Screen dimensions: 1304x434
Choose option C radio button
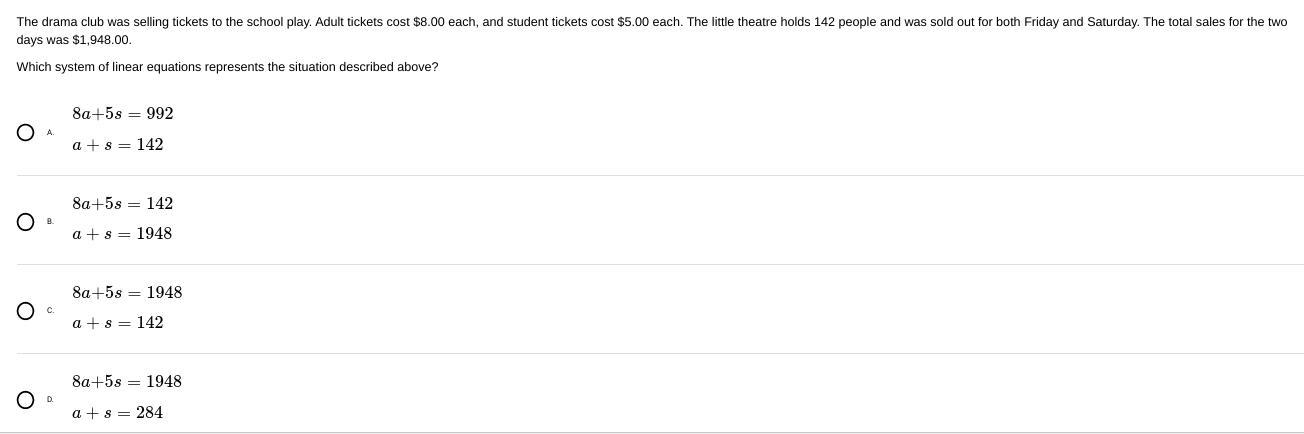(26, 311)
